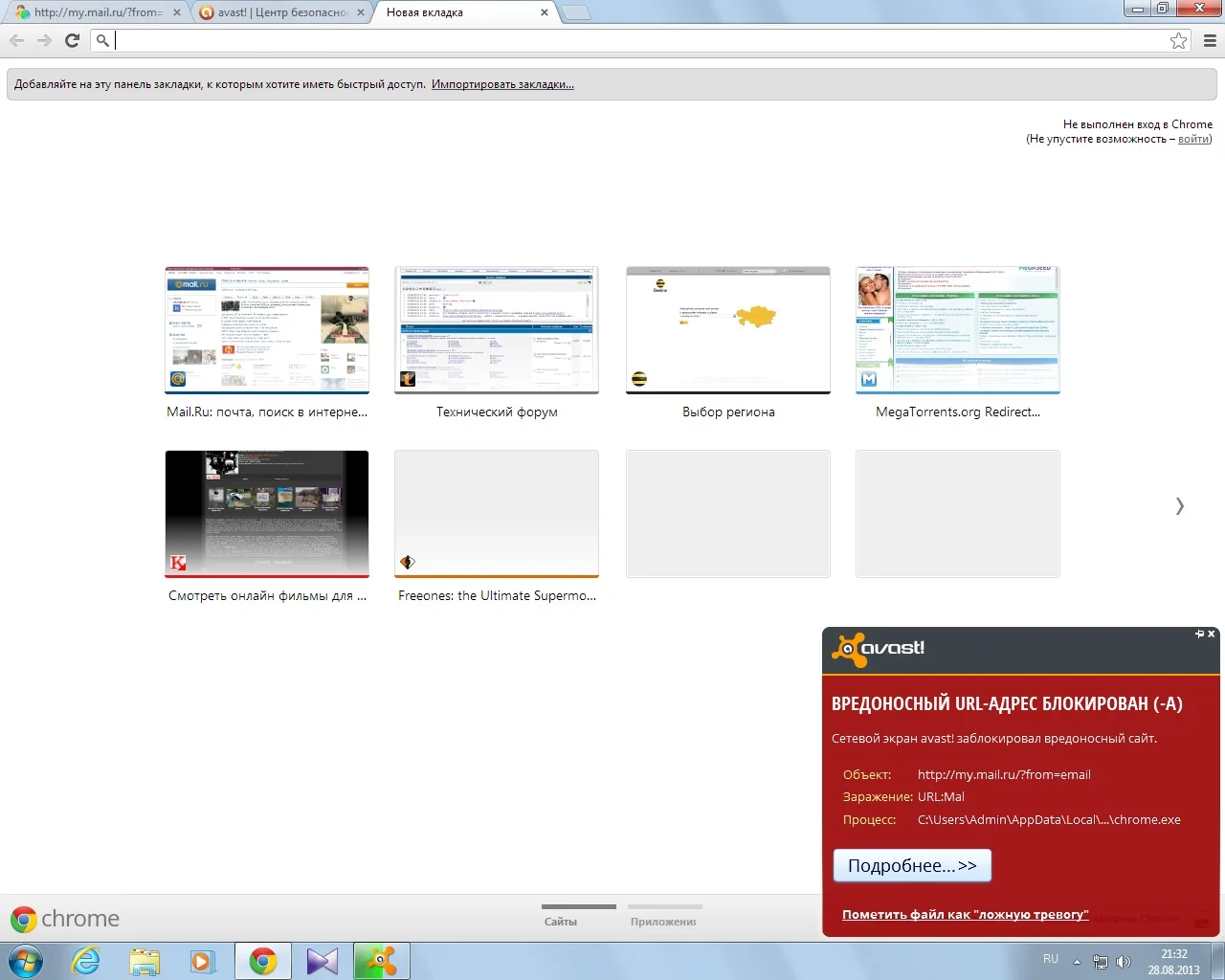
Task: Reload the page with the refresh icon
Action: (72, 40)
